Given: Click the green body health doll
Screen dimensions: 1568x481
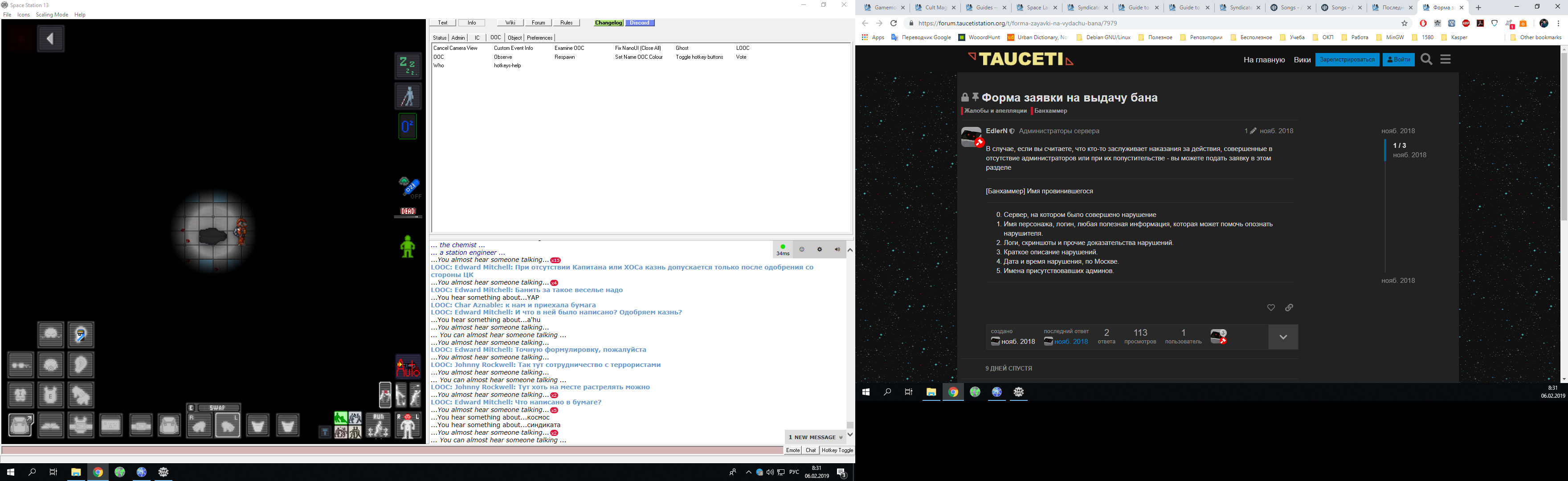Looking at the screenshot, I should point(408,247).
